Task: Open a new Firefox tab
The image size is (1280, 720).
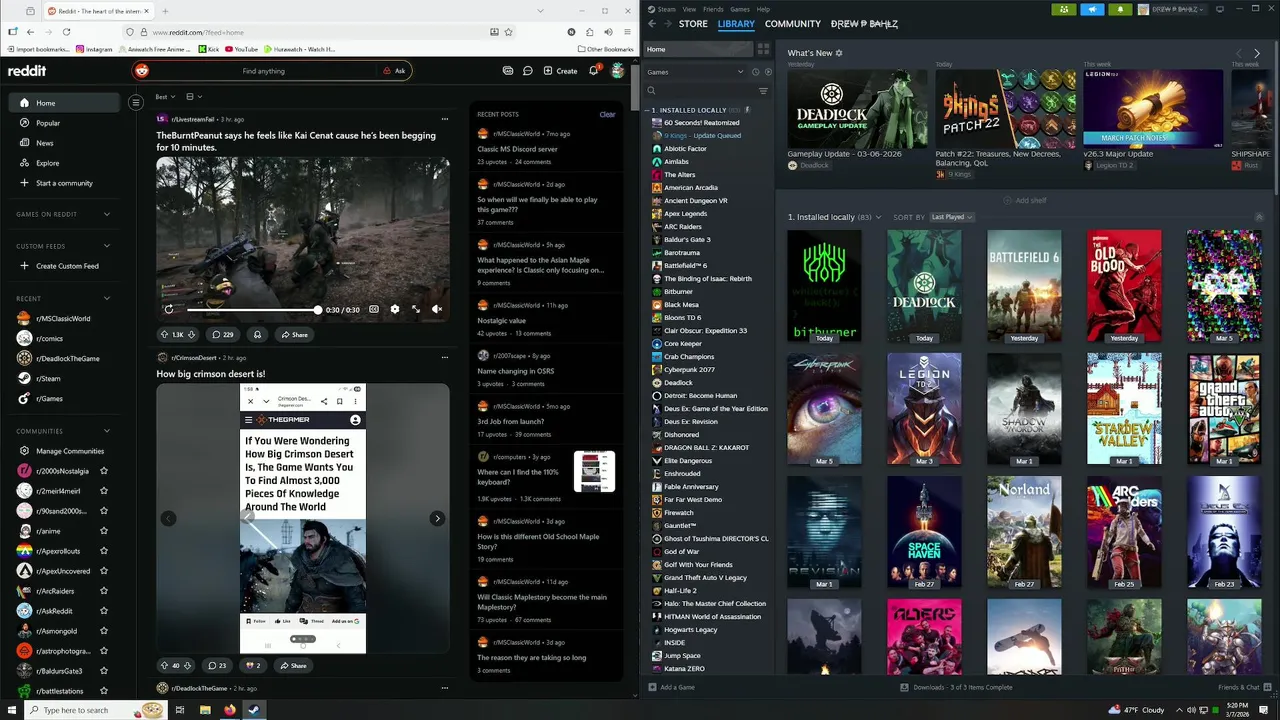Action: [x=165, y=11]
